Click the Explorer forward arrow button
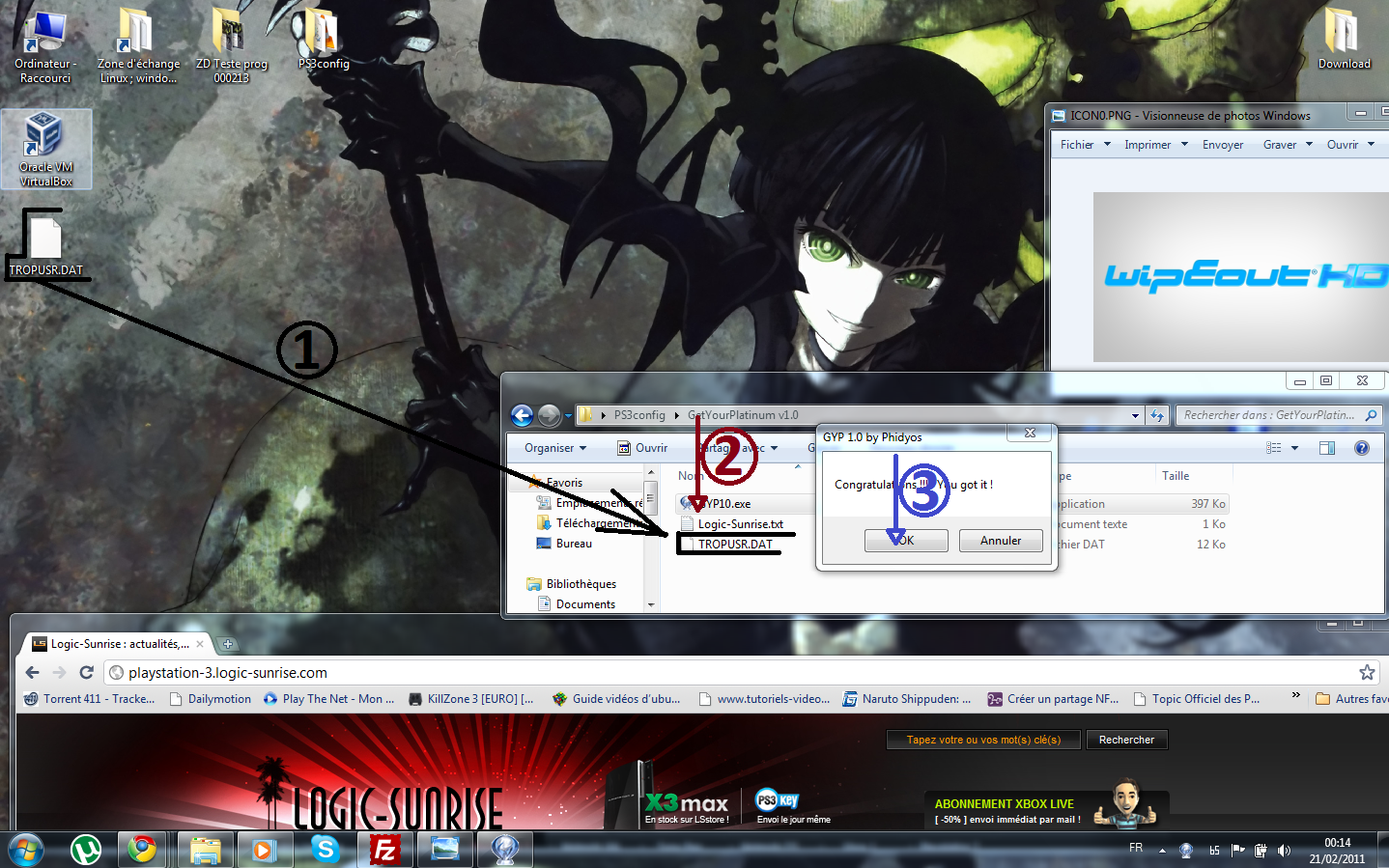Screen dimensions: 1389x868 click(549, 415)
